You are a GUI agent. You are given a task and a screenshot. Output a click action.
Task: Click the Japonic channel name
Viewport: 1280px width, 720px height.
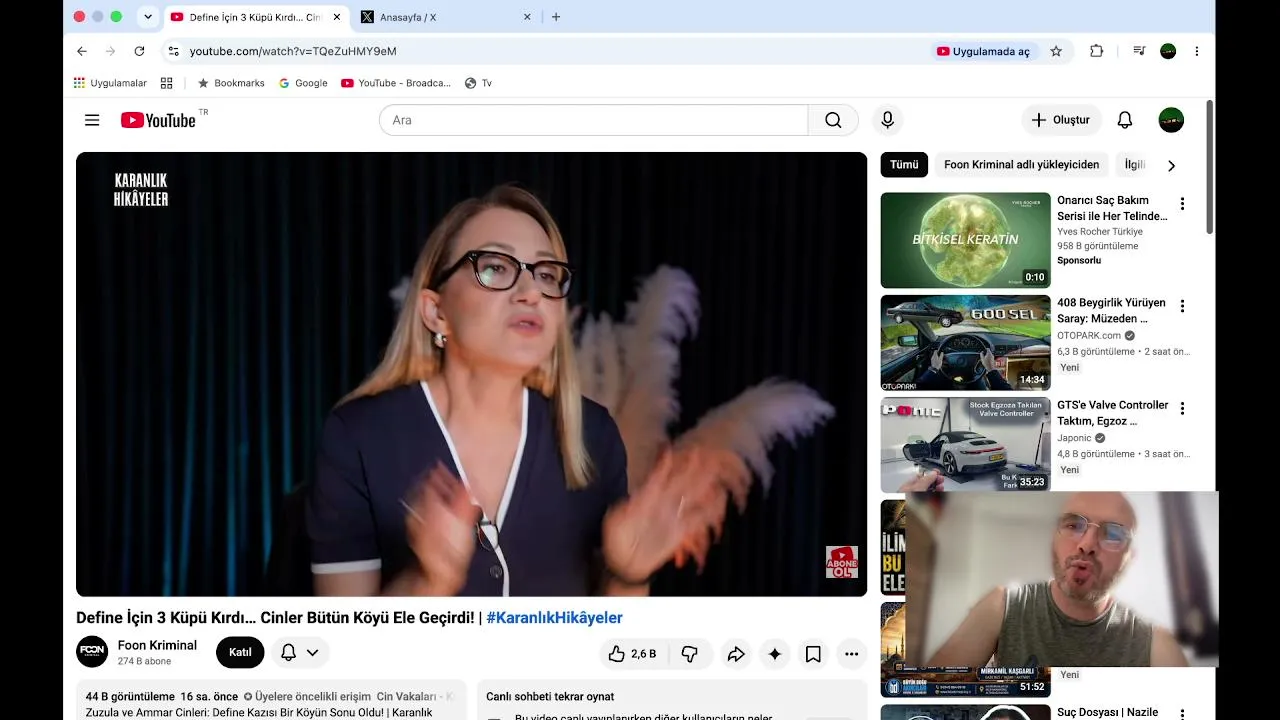pos(1075,438)
